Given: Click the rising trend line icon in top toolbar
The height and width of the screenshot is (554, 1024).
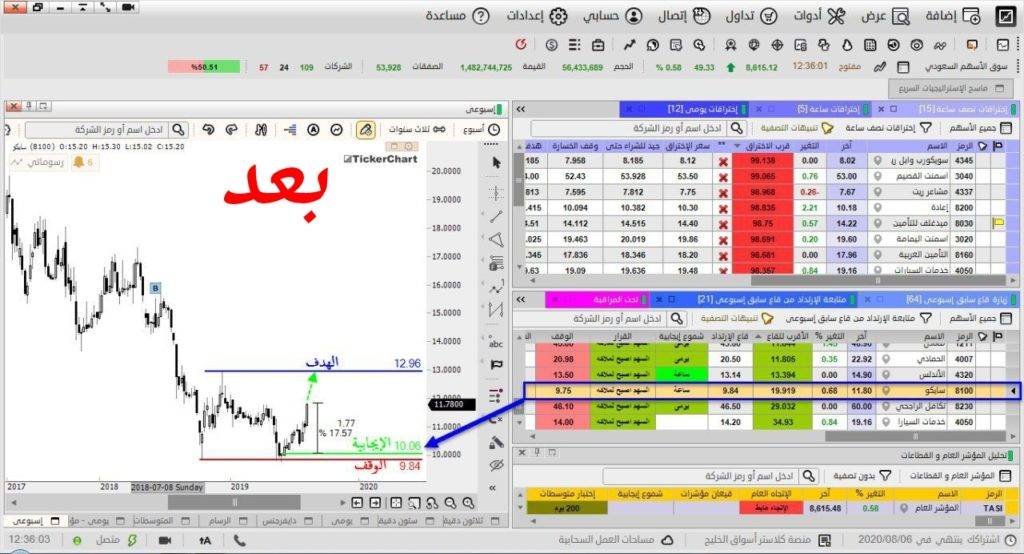Looking at the screenshot, I should tap(629, 44).
